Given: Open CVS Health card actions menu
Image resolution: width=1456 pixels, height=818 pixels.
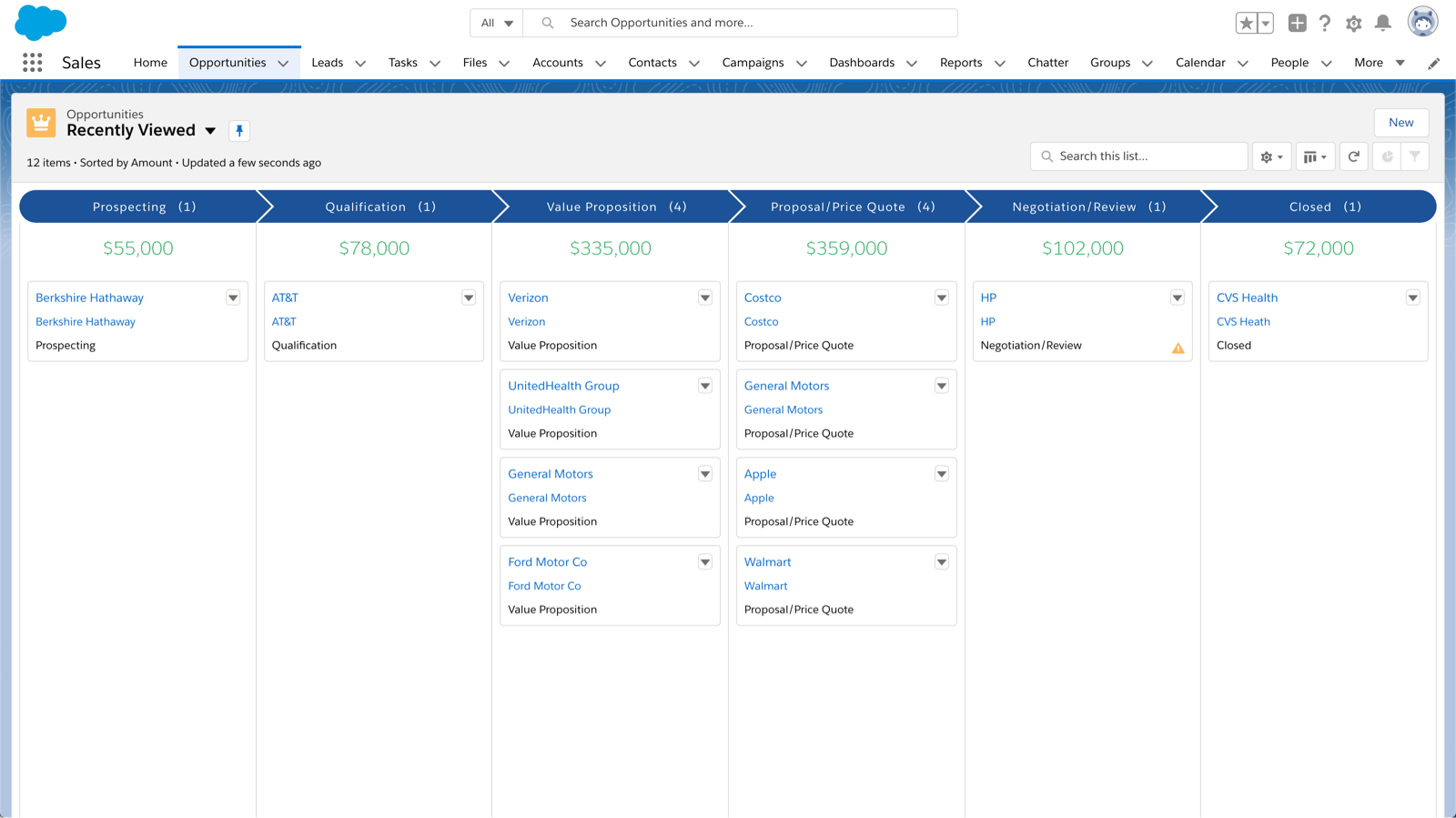Looking at the screenshot, I should pyautogui.click(x=1413, y=298).
